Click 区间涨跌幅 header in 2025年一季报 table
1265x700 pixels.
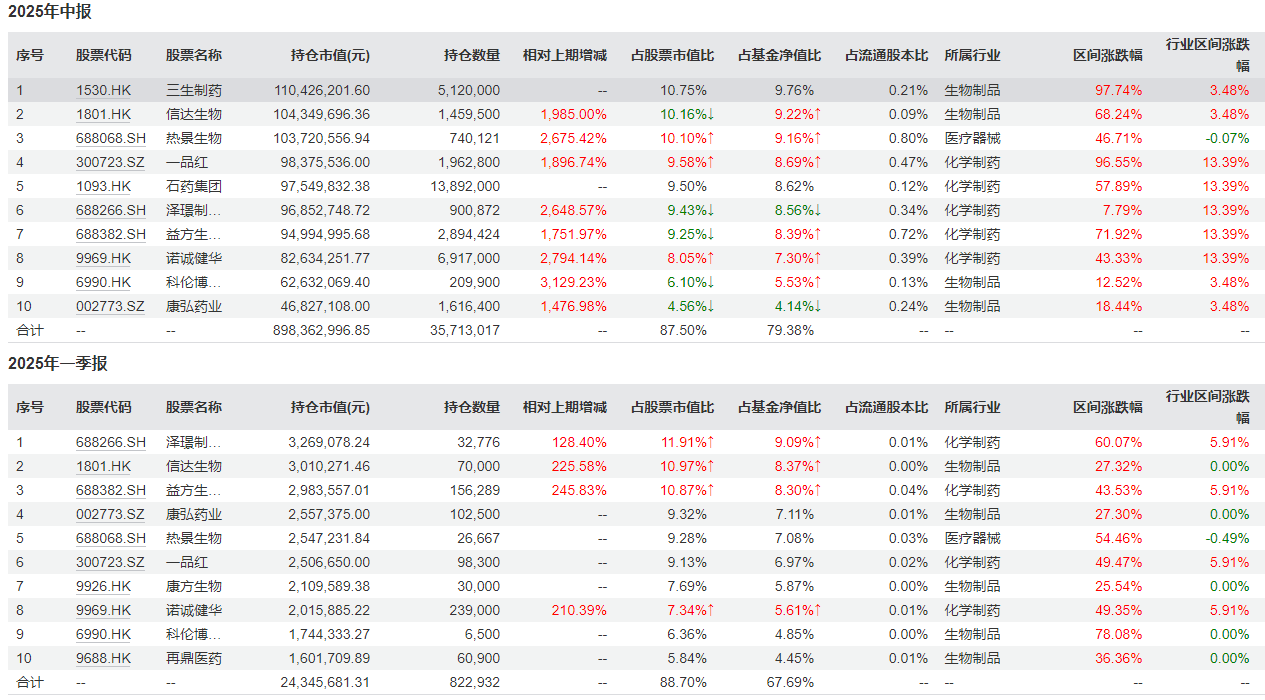[1108, 407]
